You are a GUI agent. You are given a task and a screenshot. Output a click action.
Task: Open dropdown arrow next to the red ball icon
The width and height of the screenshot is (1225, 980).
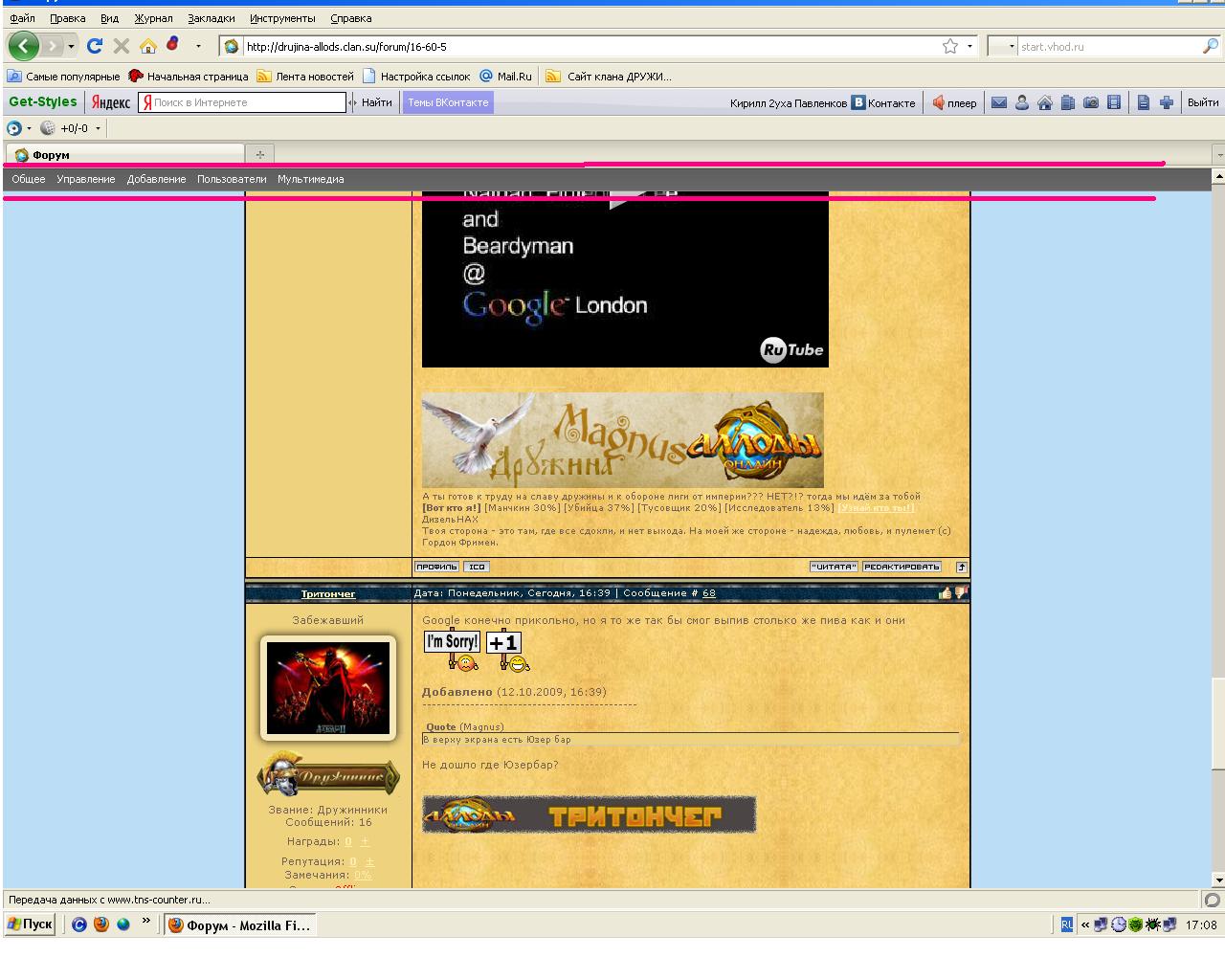pos(198,46)
